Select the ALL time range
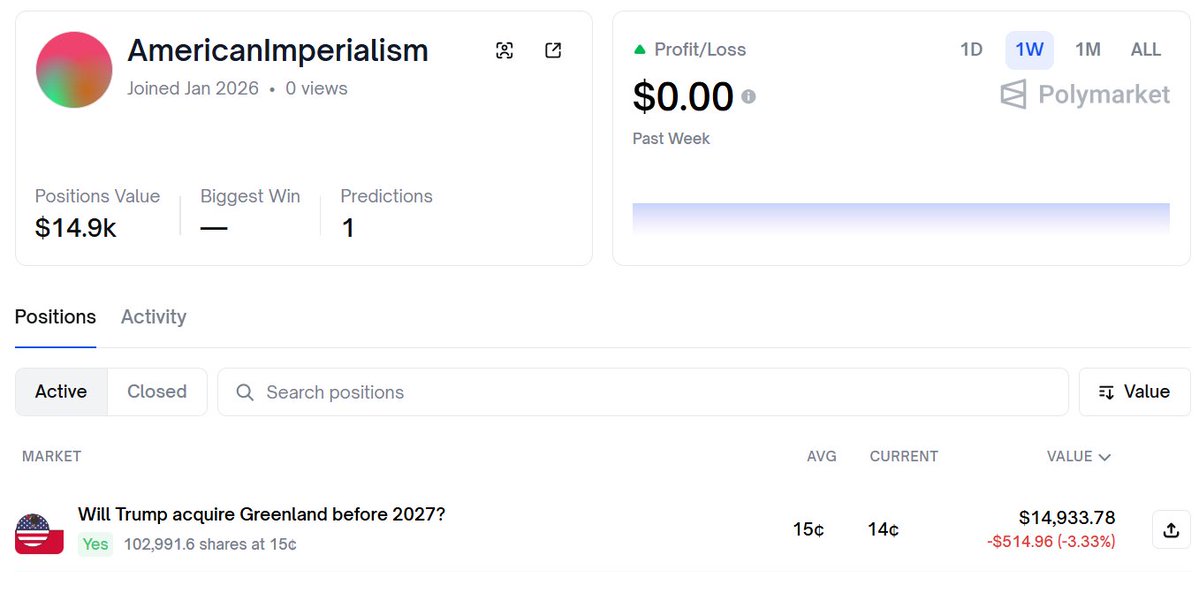The height and width of the screenshot is (593, 1199). 1145,49
